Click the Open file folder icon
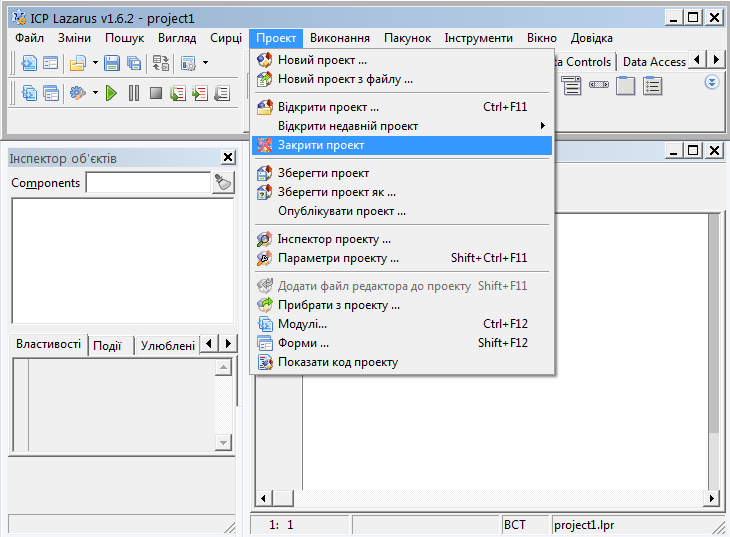Viewport: 730px width, 537px height. [78, 62]
